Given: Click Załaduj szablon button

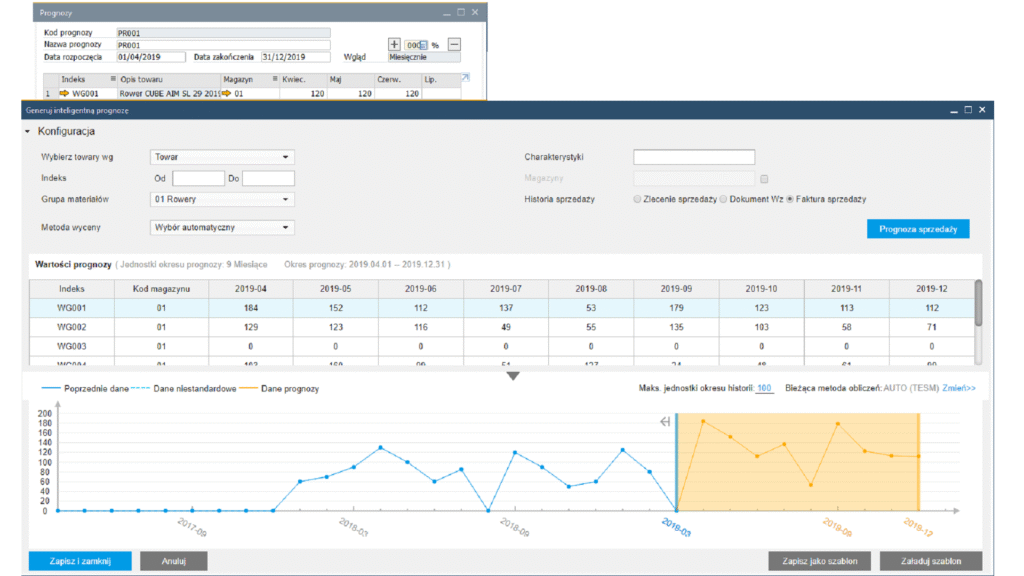Looking at the screenshot, I should point(931,561).
